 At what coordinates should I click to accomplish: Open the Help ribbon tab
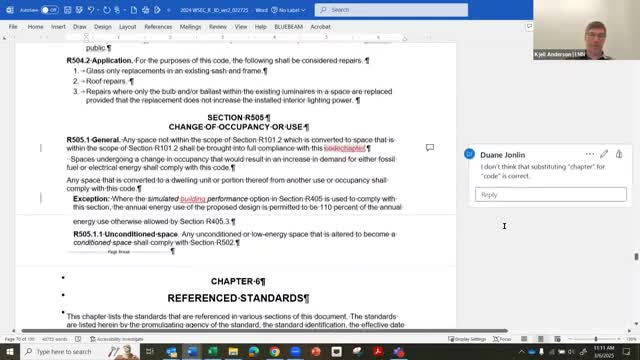point(260,27)
